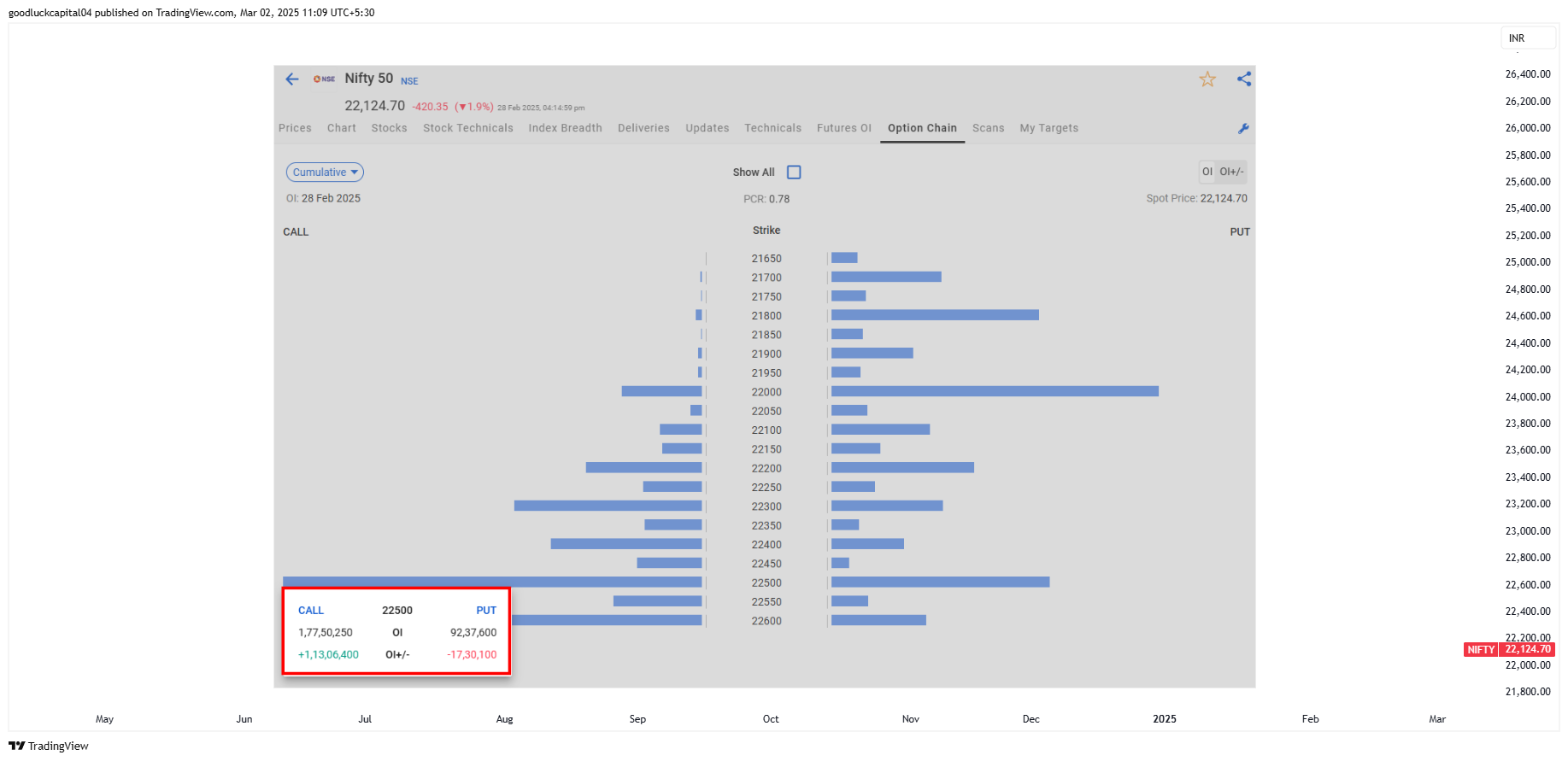Click the 22400 call OI bar
The image size is (1568, 761).
coord(626,544)
